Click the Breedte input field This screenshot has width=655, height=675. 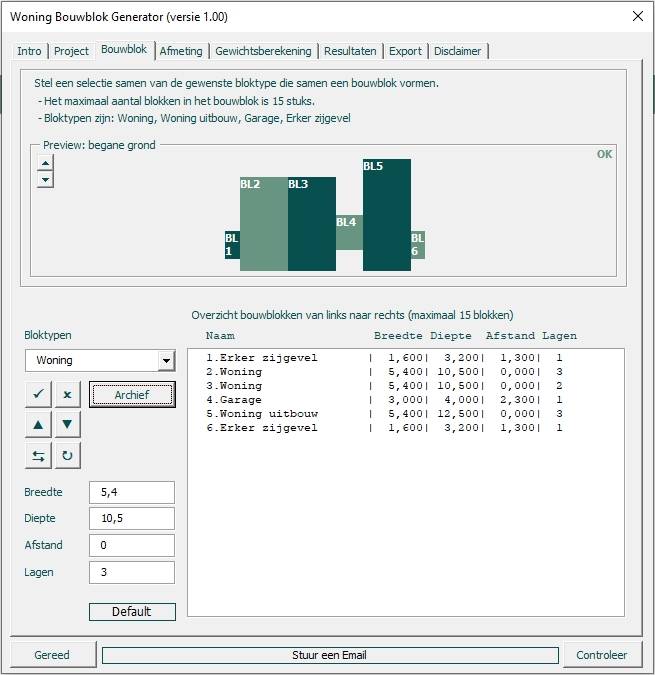point(132,492)
